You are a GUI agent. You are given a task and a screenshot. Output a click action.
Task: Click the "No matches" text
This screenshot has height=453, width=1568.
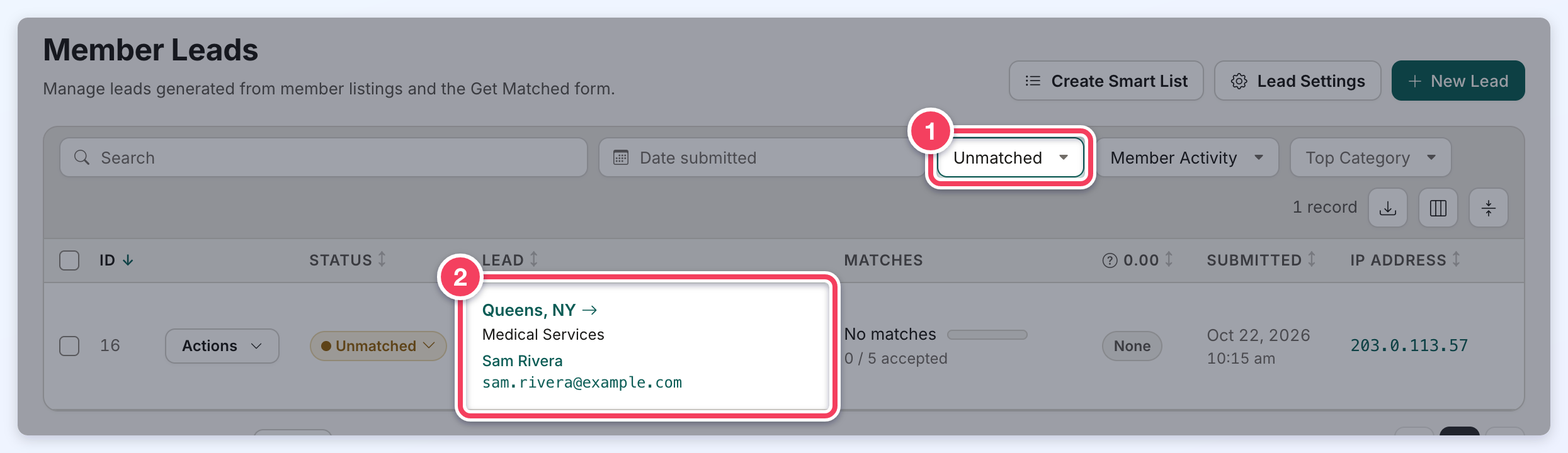[x=890, y=334]
